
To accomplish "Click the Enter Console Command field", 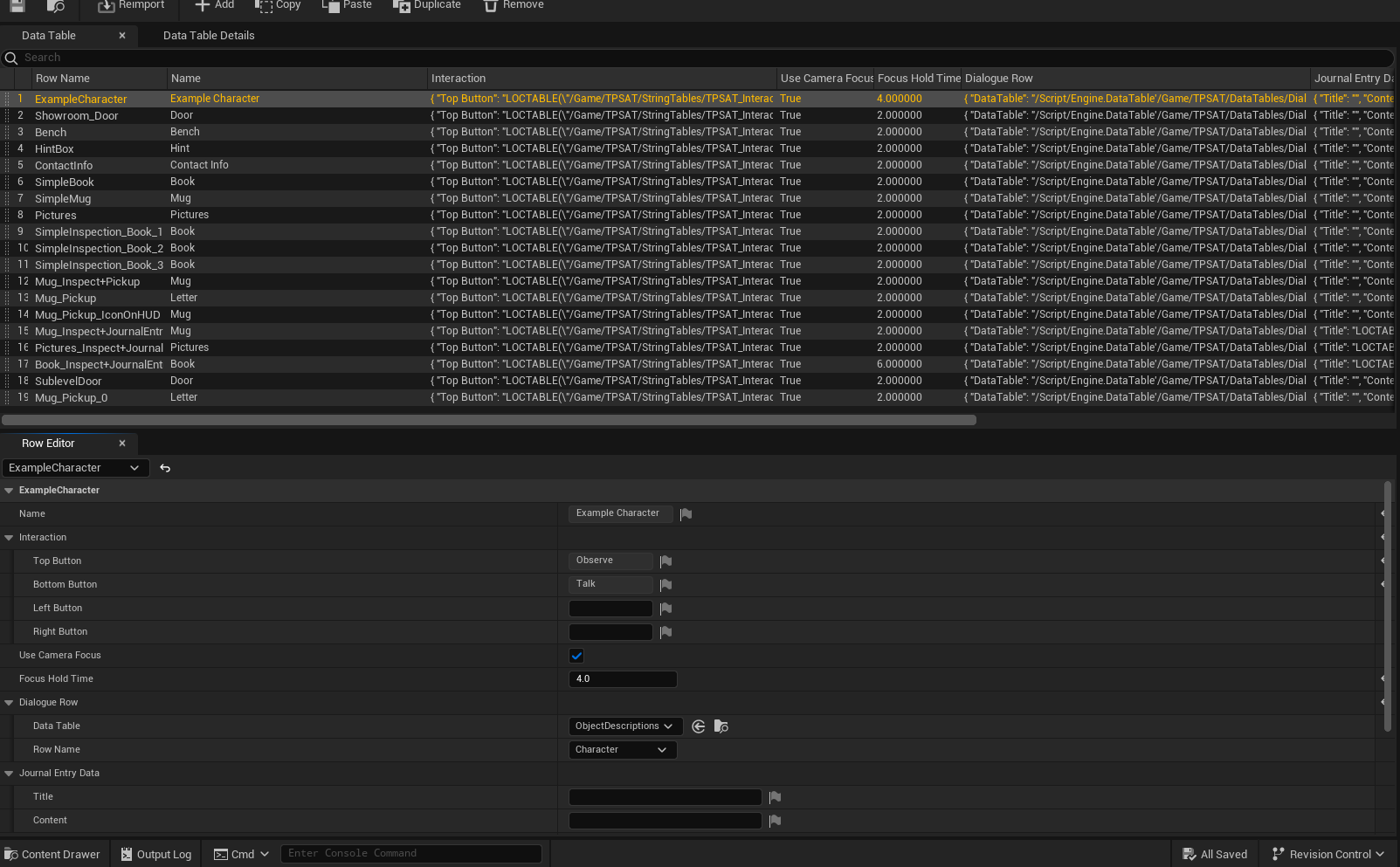I will pyautogui.click(x=410, y=854).
